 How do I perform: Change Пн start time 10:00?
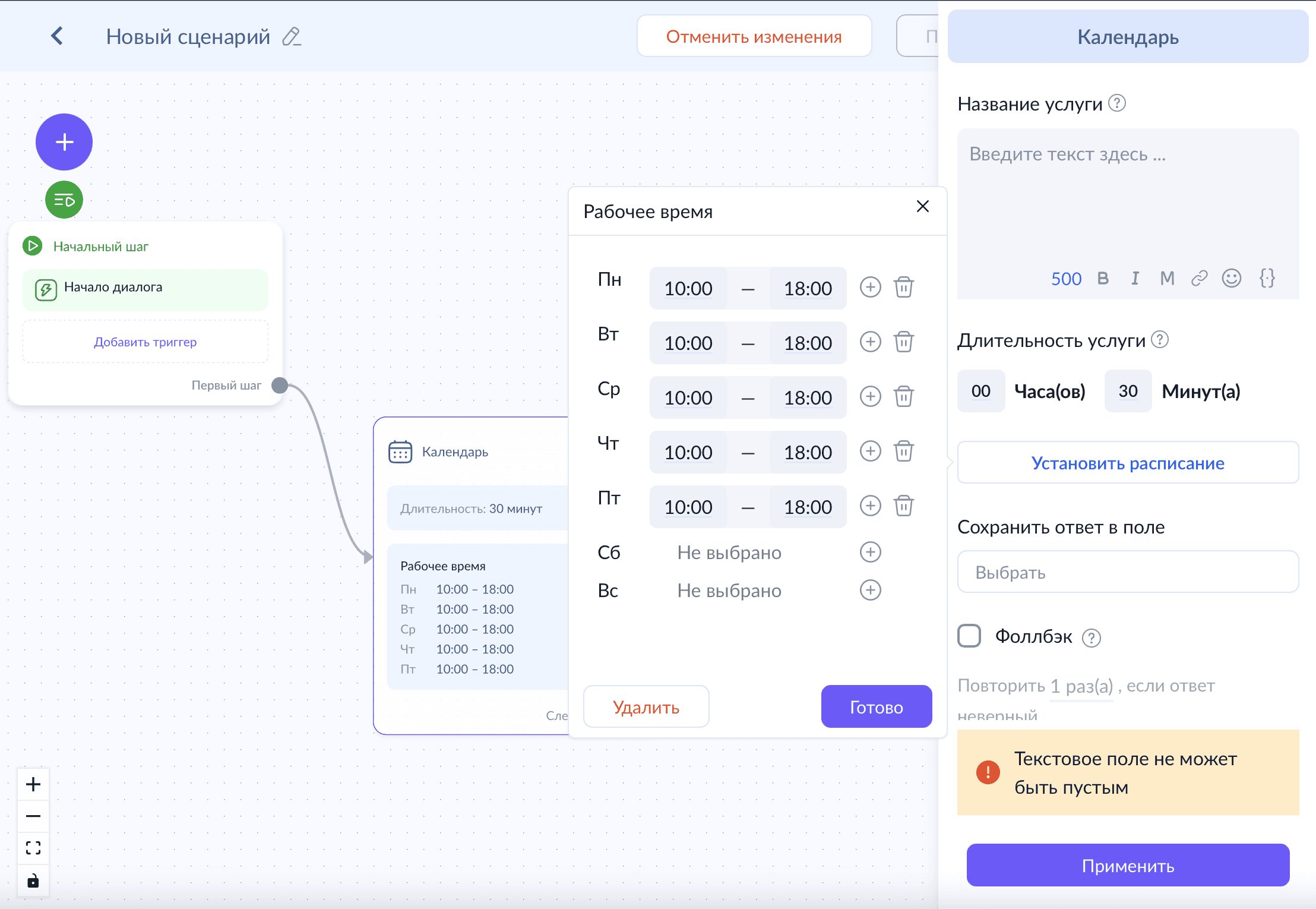pos(688,288)
